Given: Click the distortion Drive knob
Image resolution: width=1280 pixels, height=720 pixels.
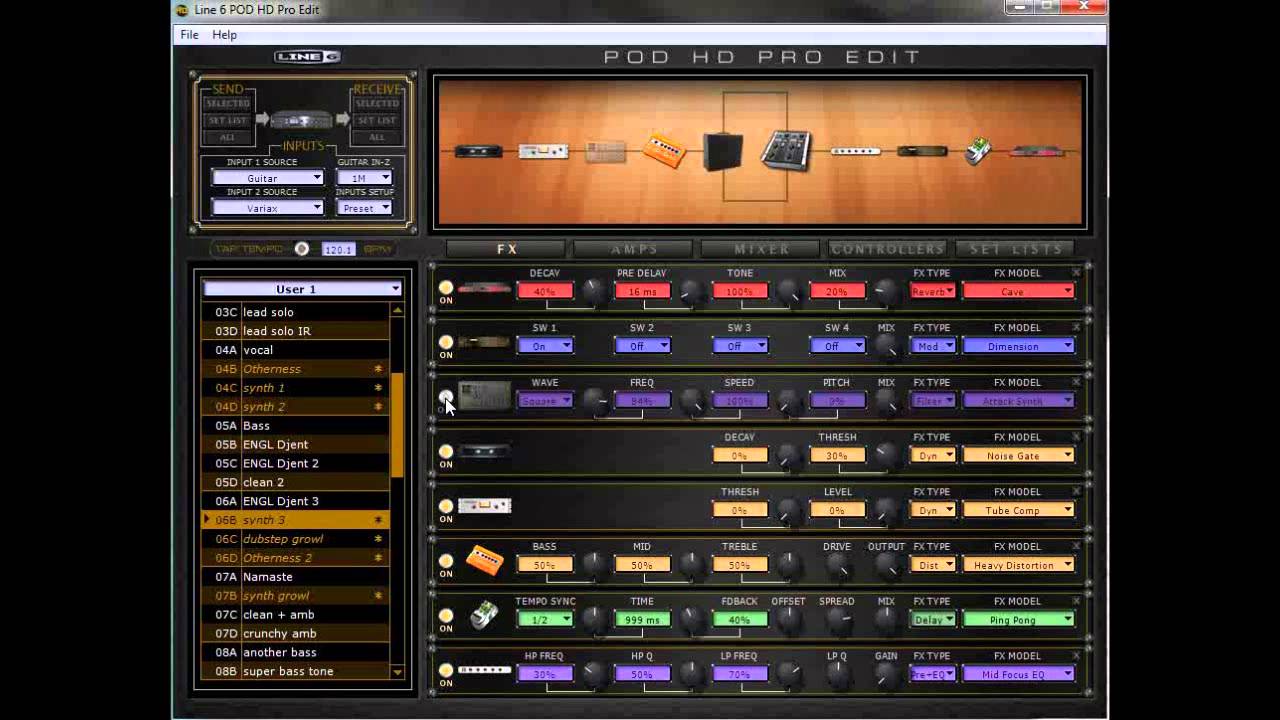Looking at the screenshot, I should (x=839, y=567).
